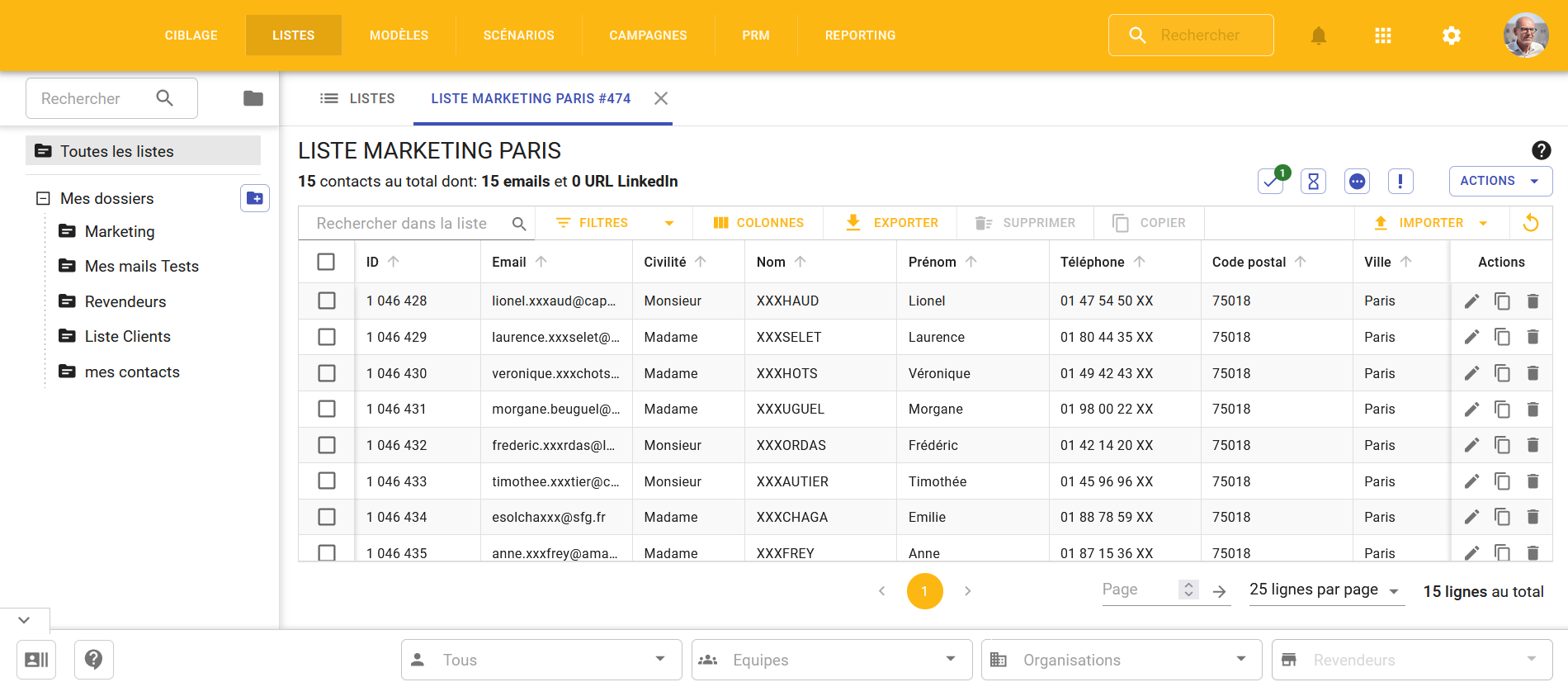Check row 1 046 428
The width and height of the screenshot is (1568, 682).
tap(327, 301)
